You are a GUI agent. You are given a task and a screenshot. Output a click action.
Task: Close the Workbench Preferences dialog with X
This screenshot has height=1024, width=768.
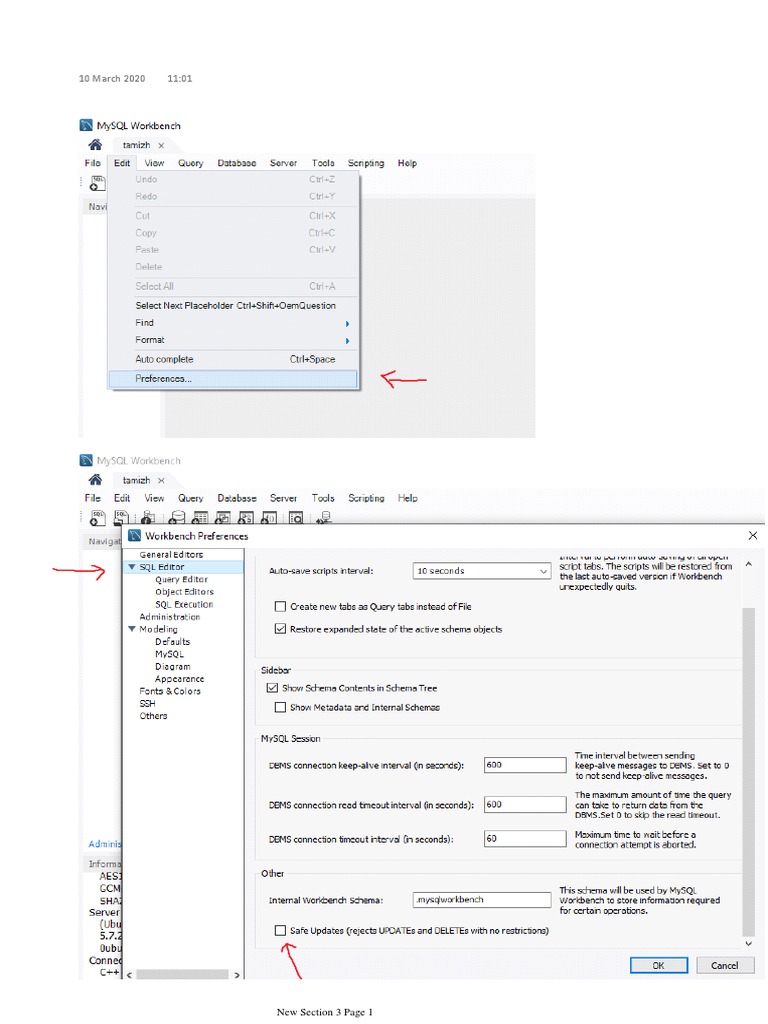(x=752, y=536)
